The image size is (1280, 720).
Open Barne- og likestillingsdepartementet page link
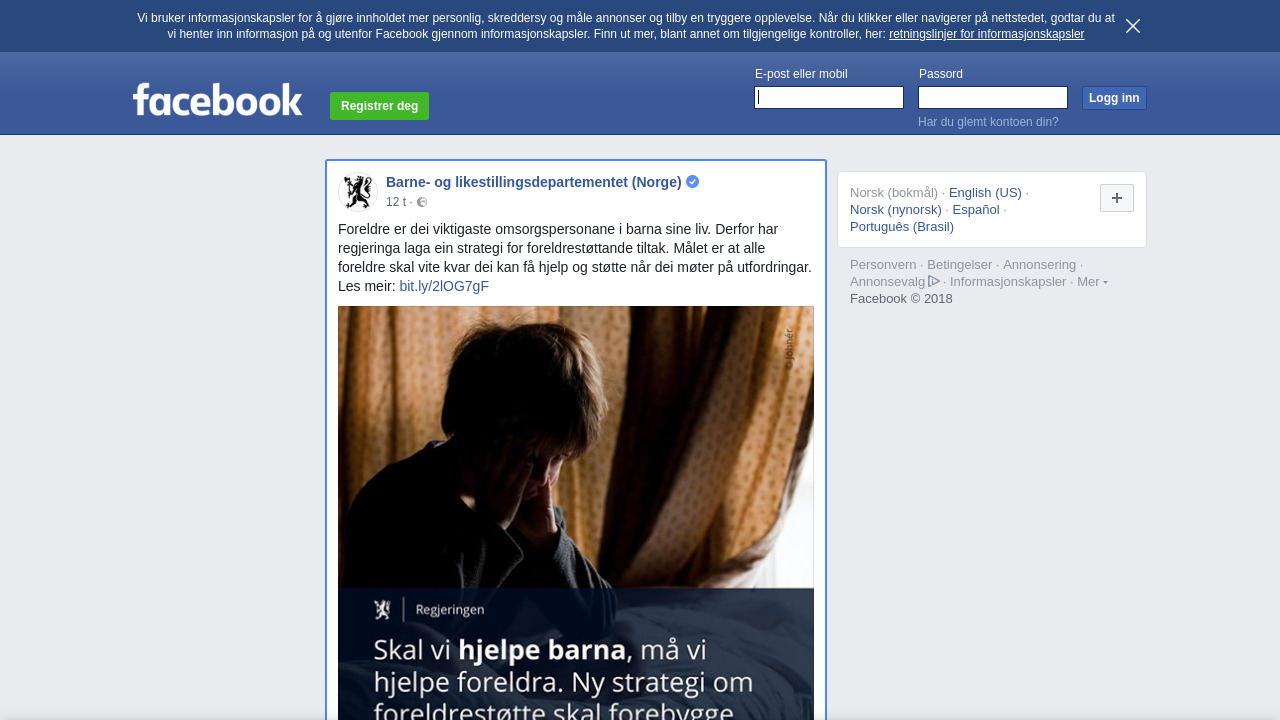pyautogui.click(x=533, y=182)
